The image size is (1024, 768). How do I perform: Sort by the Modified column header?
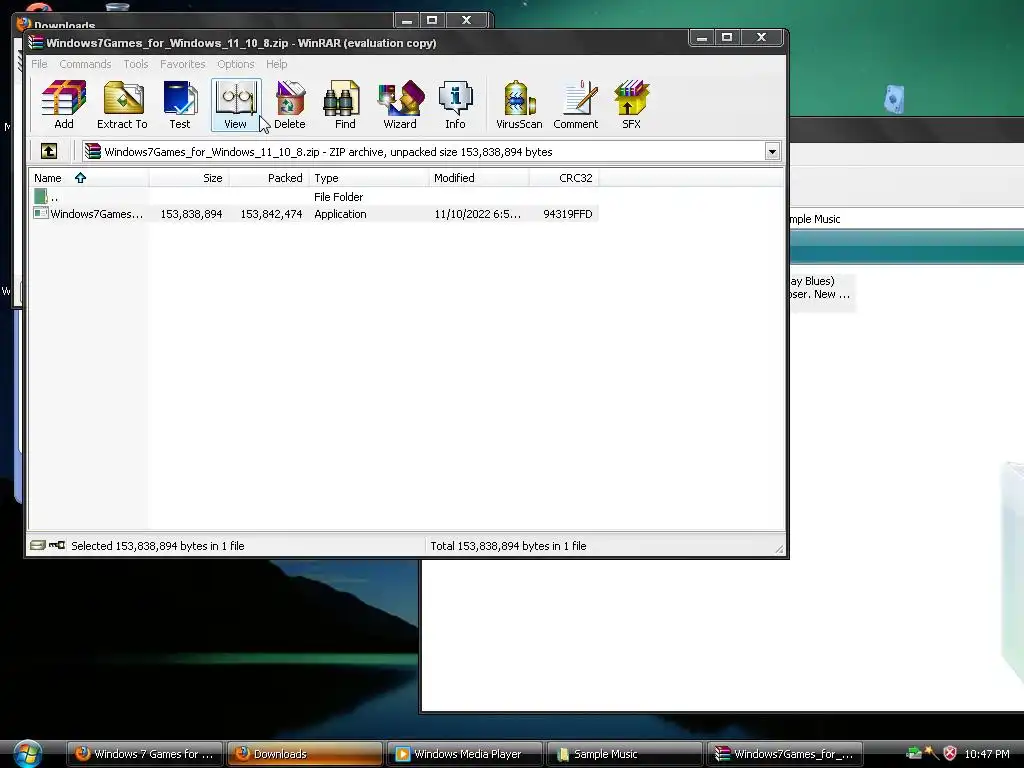tap(478, 178)
